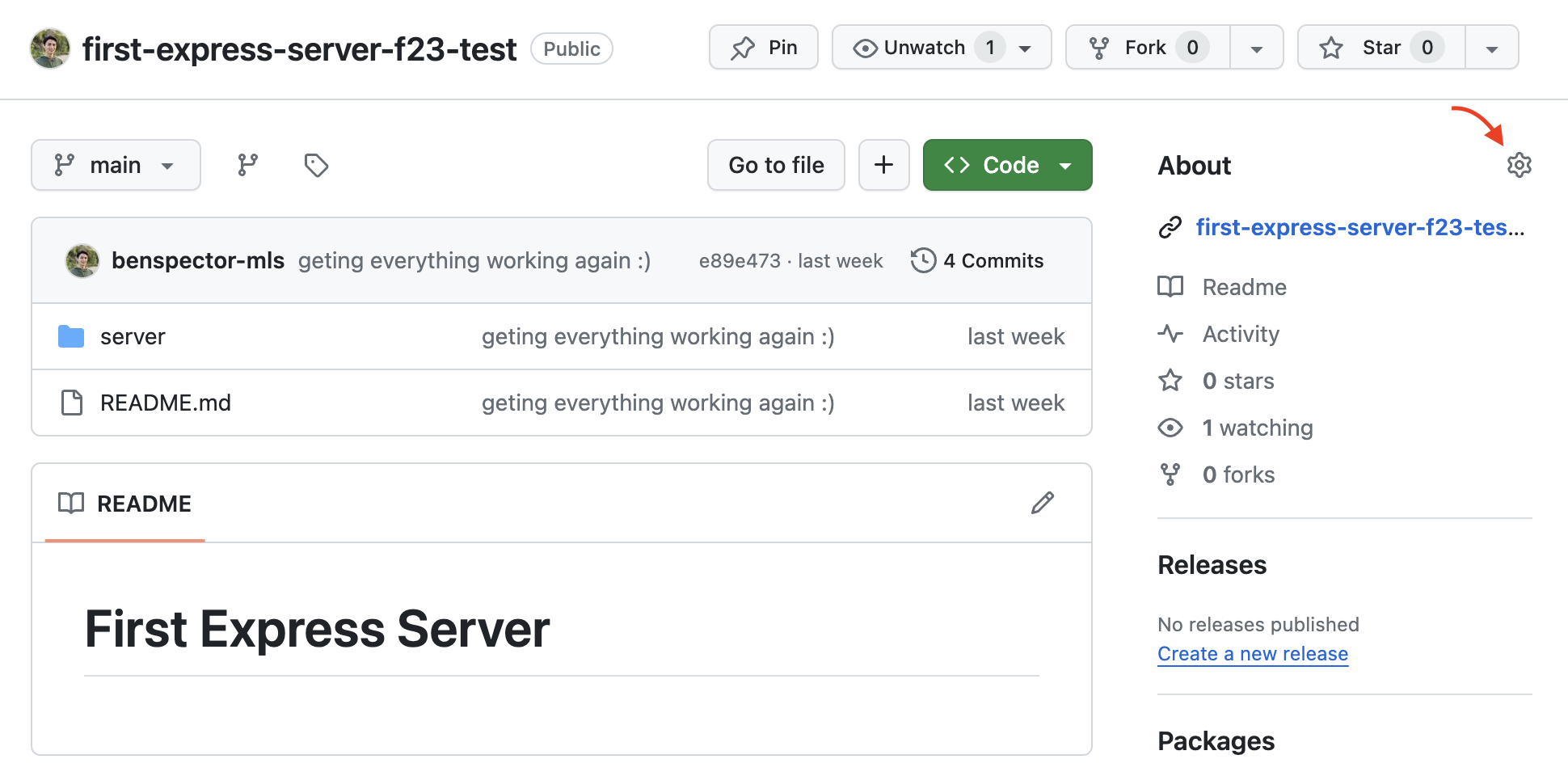This screenshot has height=776, width=1568.
Task: Open the About settings gear icon
Action: pos(1519,165)
